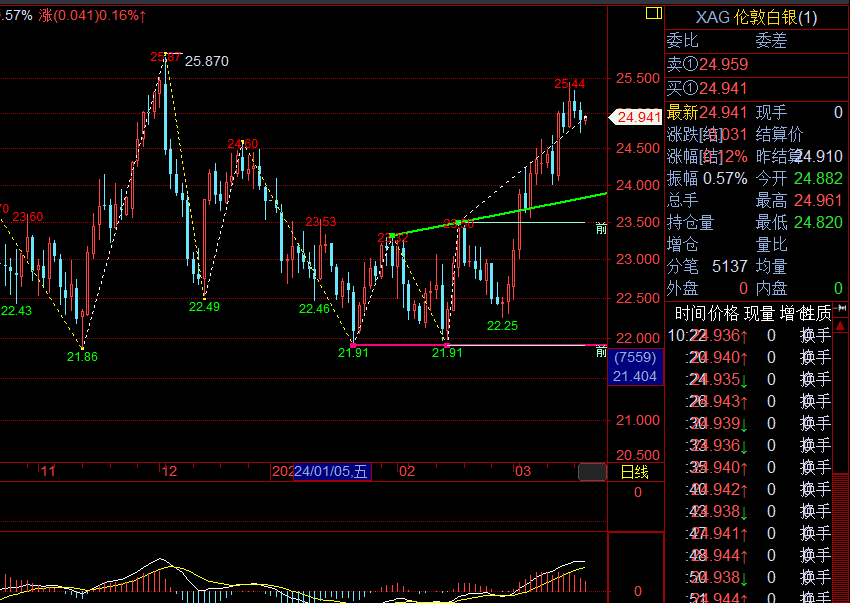Click the 22.49 swing low label
Viewport: 850px width, 603px height.
pyautogui.click(x=204, y=307)
